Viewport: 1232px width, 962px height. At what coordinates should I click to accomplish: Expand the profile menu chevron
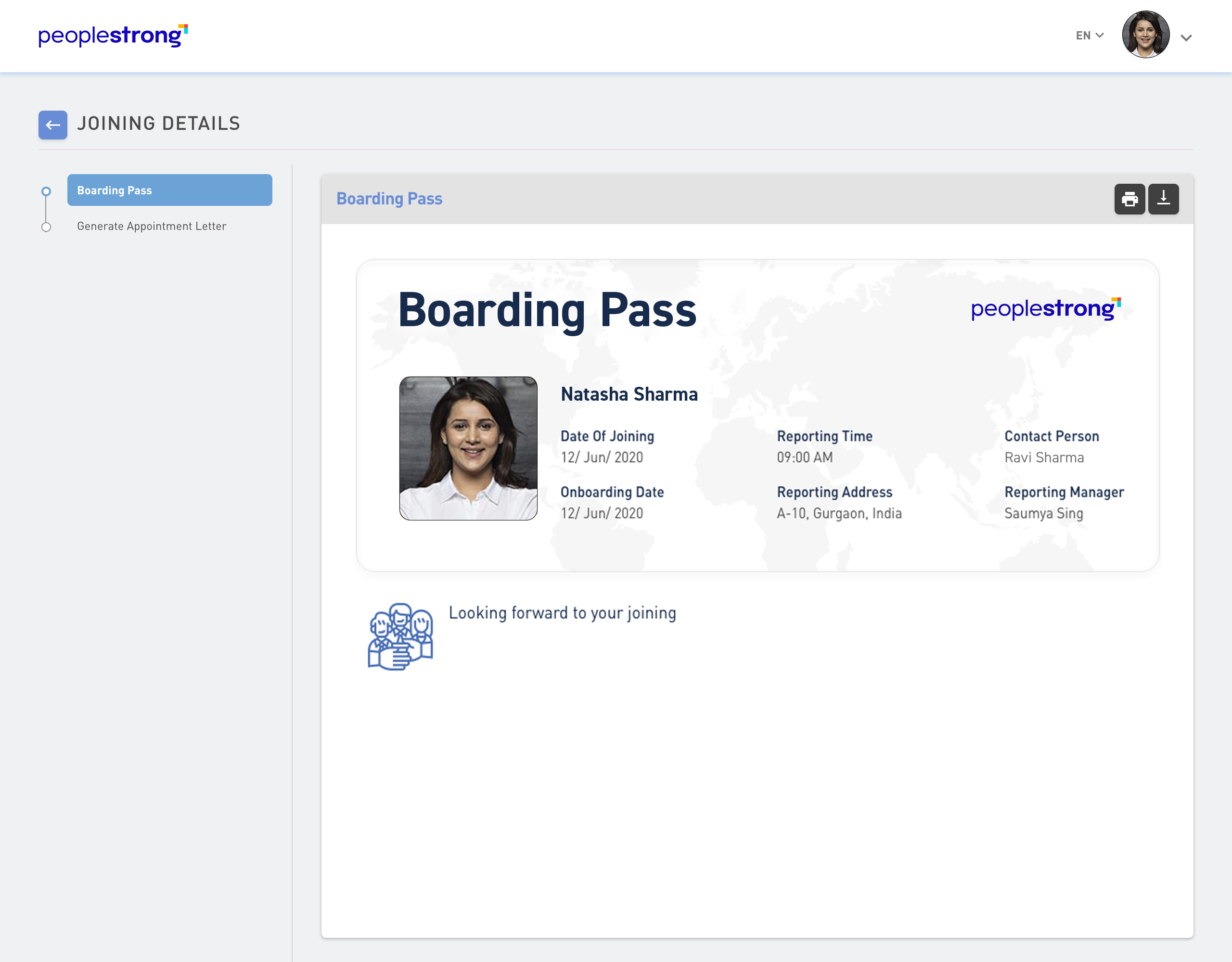pos(1186,37)
